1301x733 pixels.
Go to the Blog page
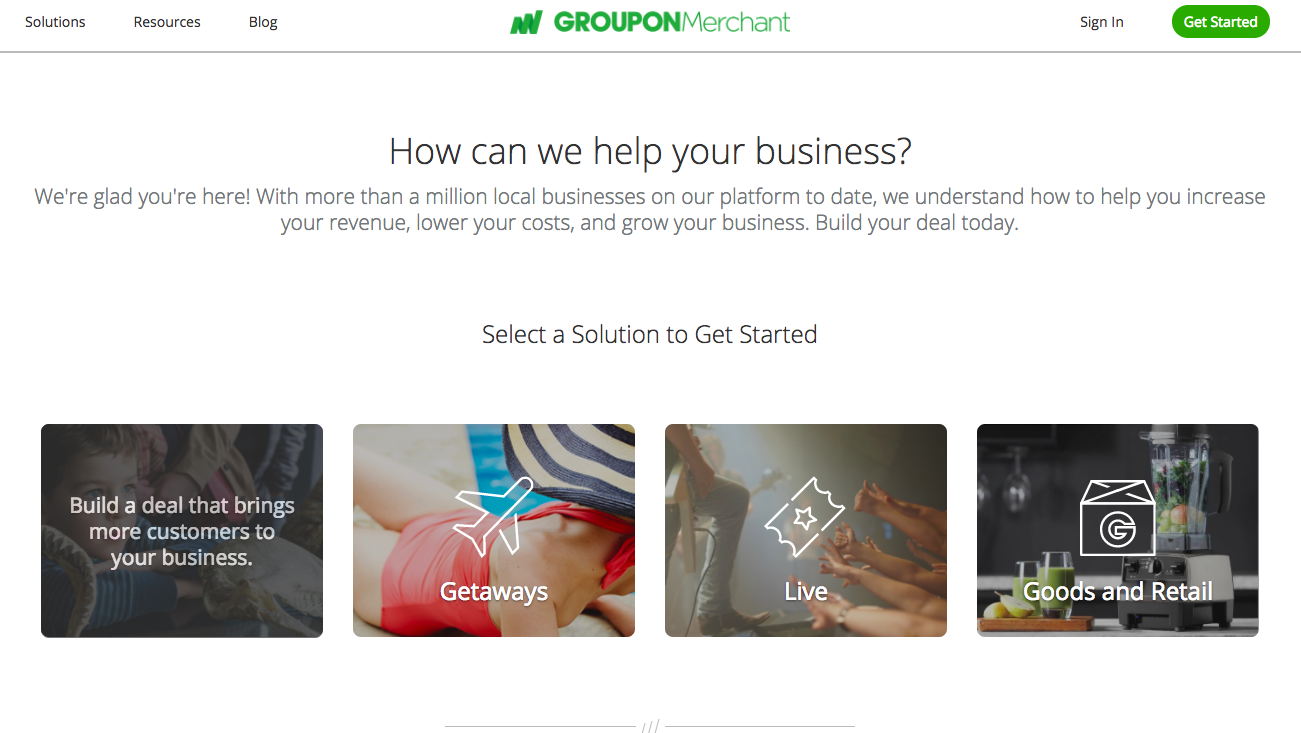(263, 22)
